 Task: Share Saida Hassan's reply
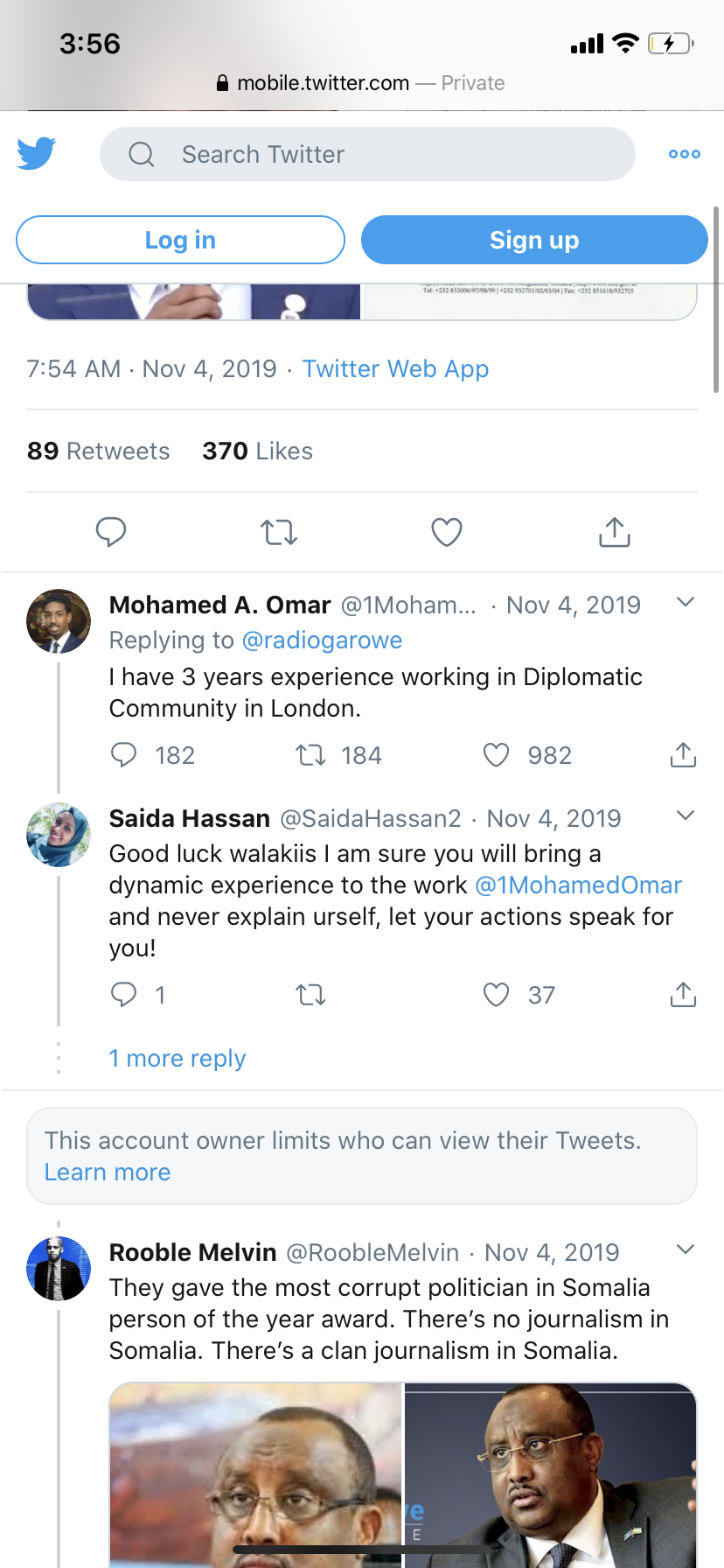(x=683, y=995)
